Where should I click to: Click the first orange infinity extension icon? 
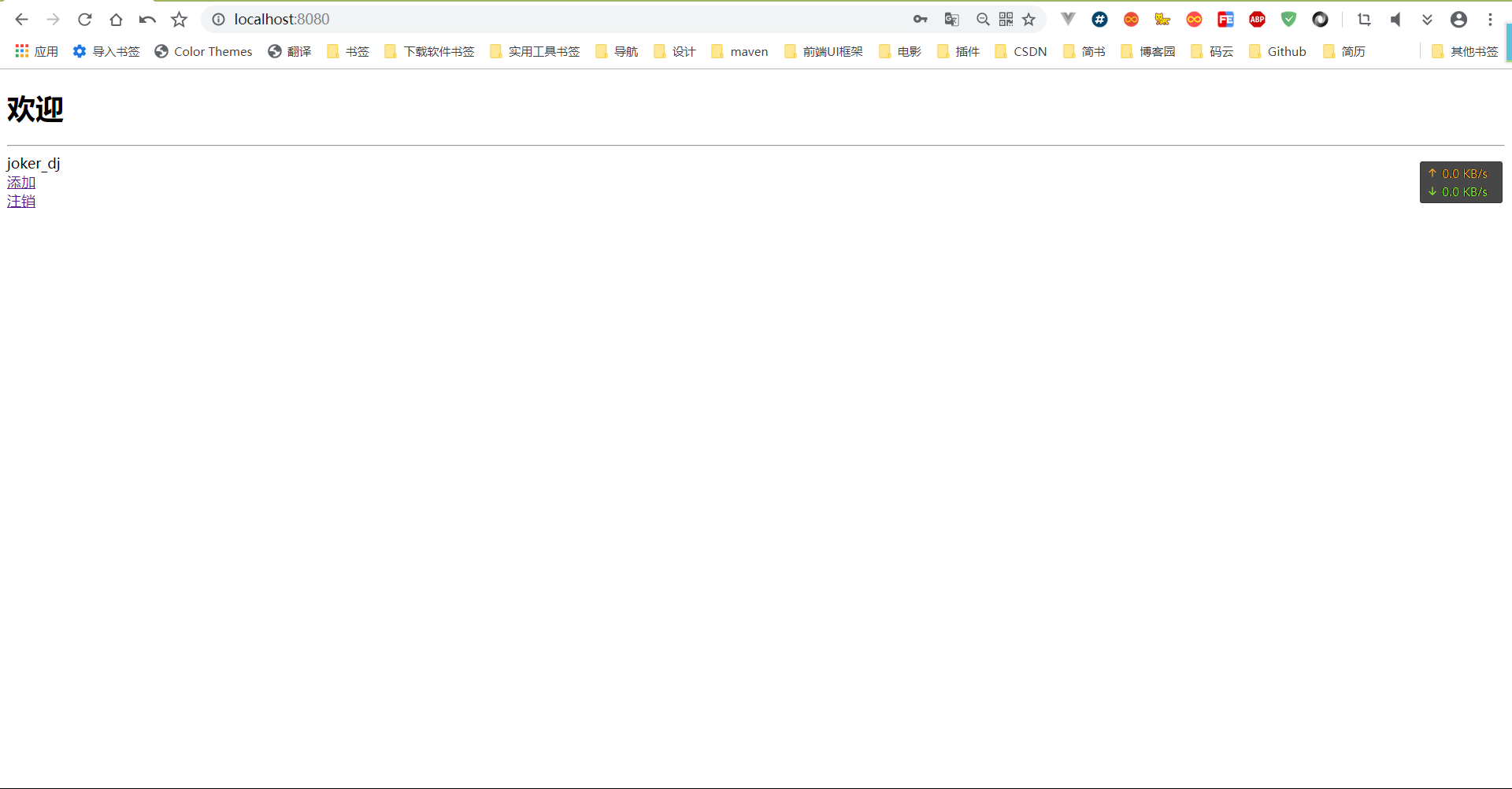1132,20
